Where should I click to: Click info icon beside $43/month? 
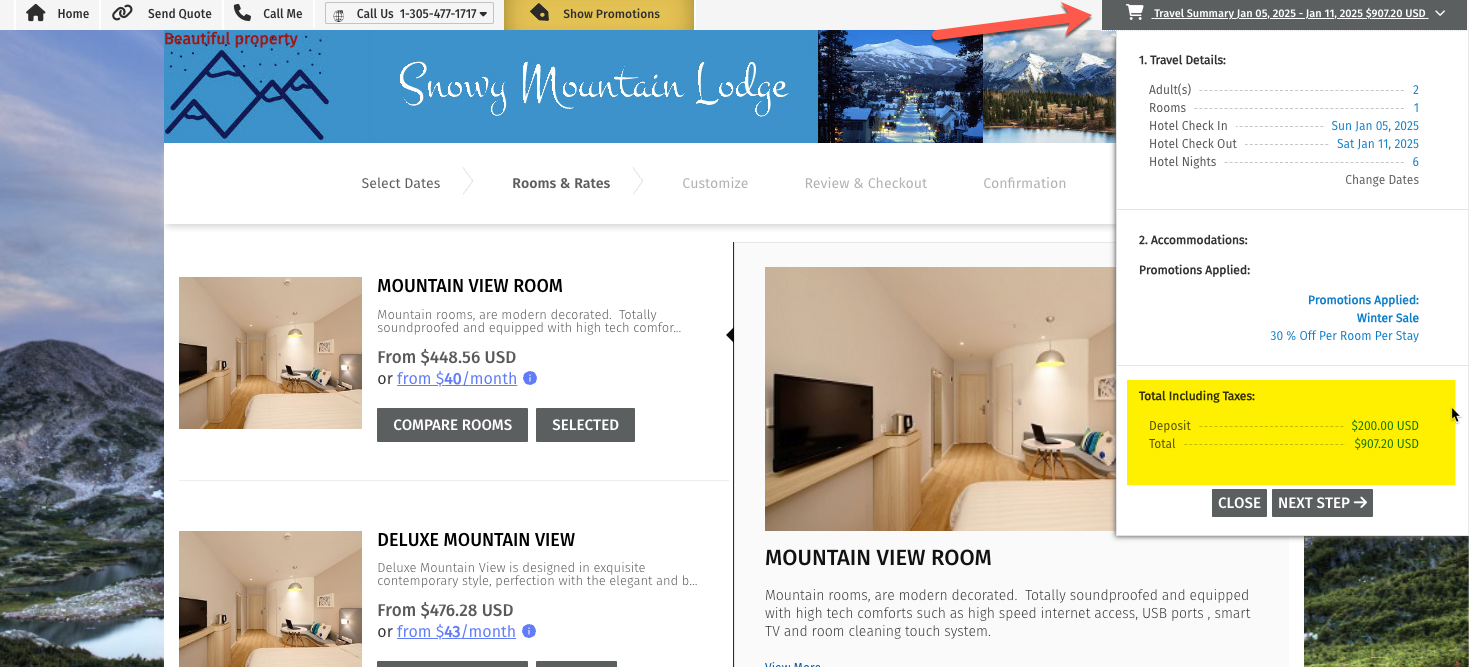pyautogui.click(x=529, y=631)
